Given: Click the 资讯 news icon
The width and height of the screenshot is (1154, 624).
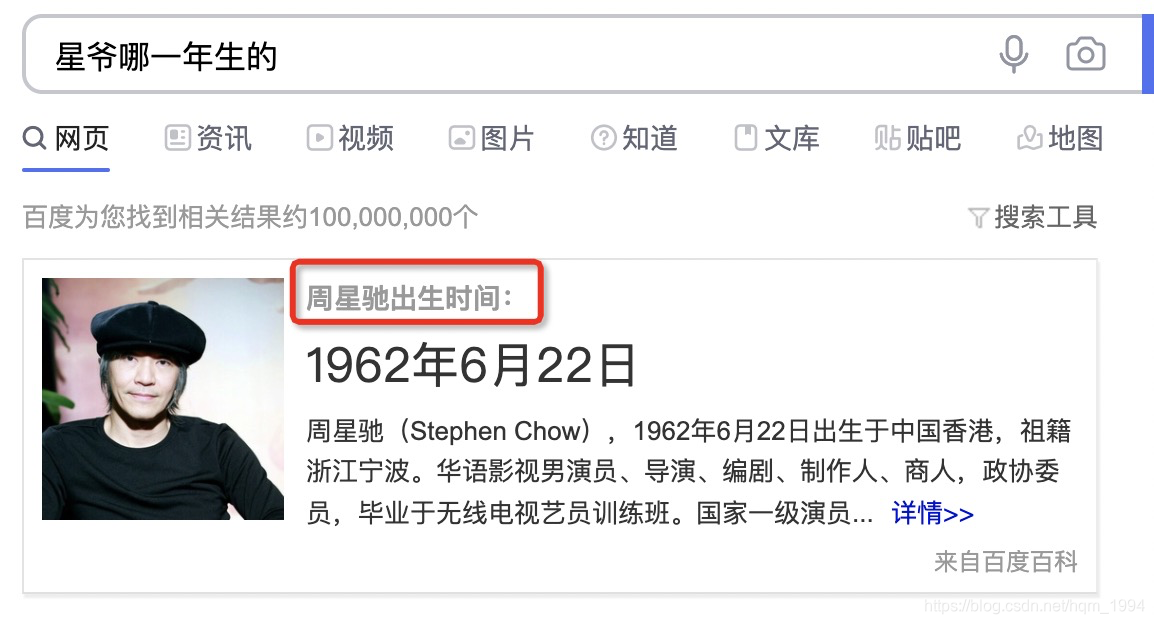Looking at the screenshot, I should [177, 138].
